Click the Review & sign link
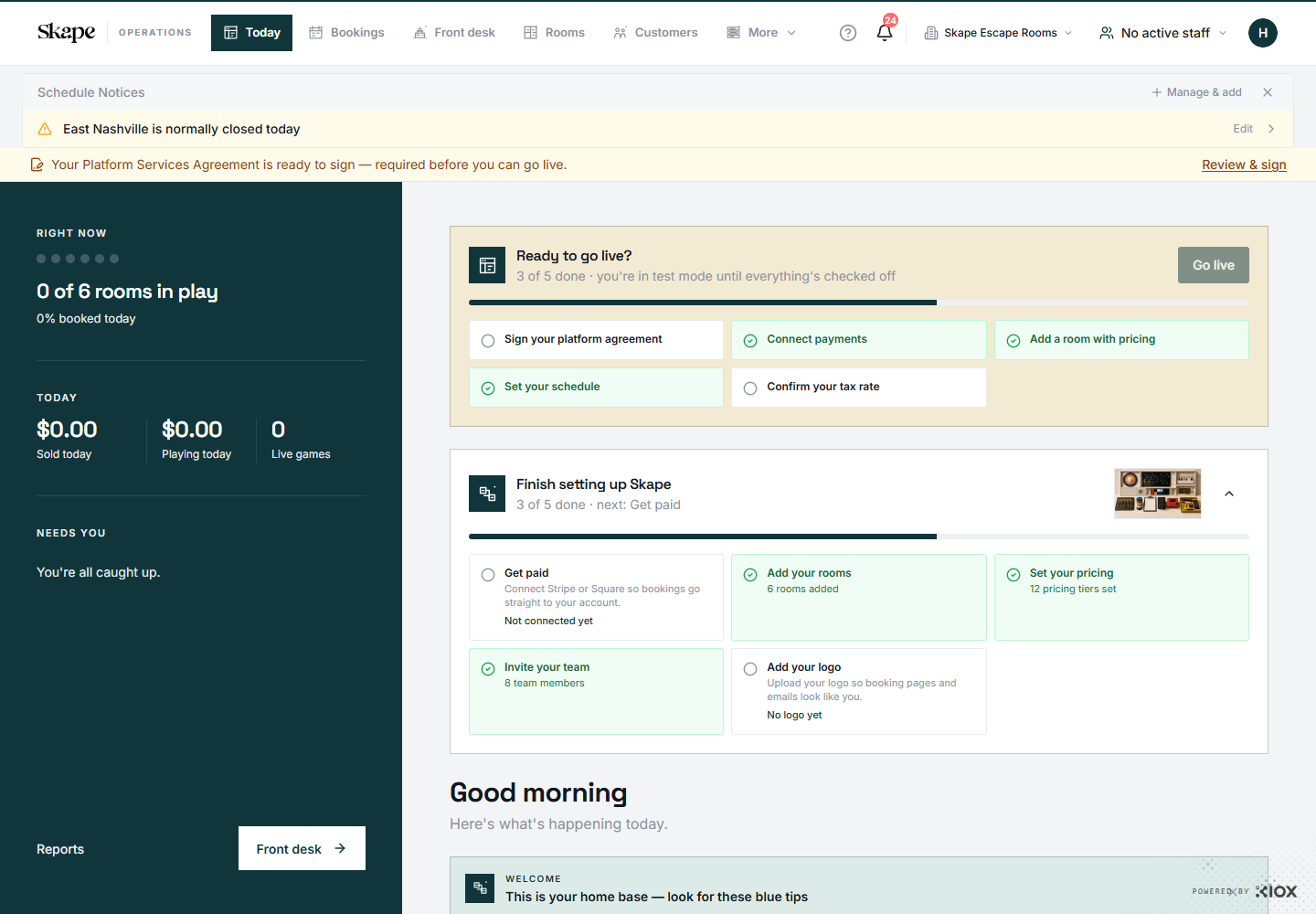Image resolution: width=1316 pixels, height=914 pixels. click(x=1244, y=165)
